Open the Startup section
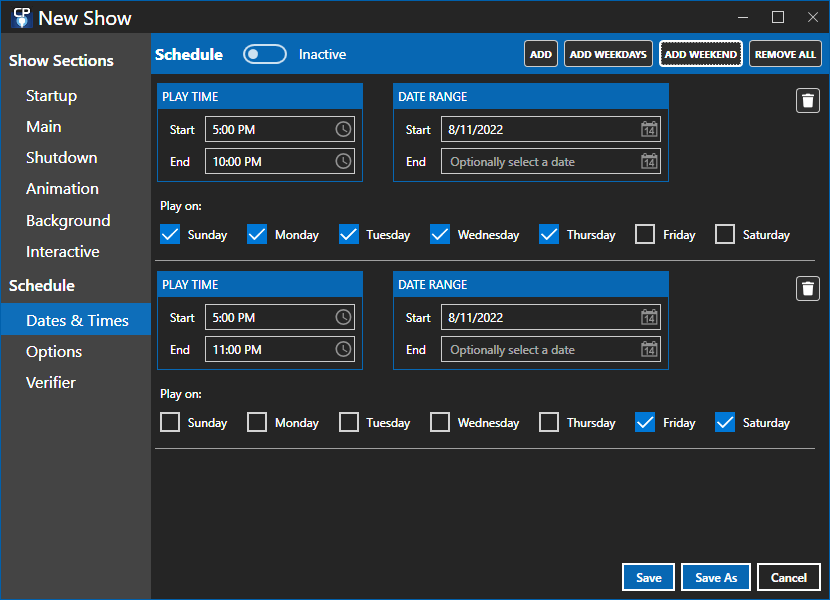This screenshot has width=830, height=600. pos(52,96)
